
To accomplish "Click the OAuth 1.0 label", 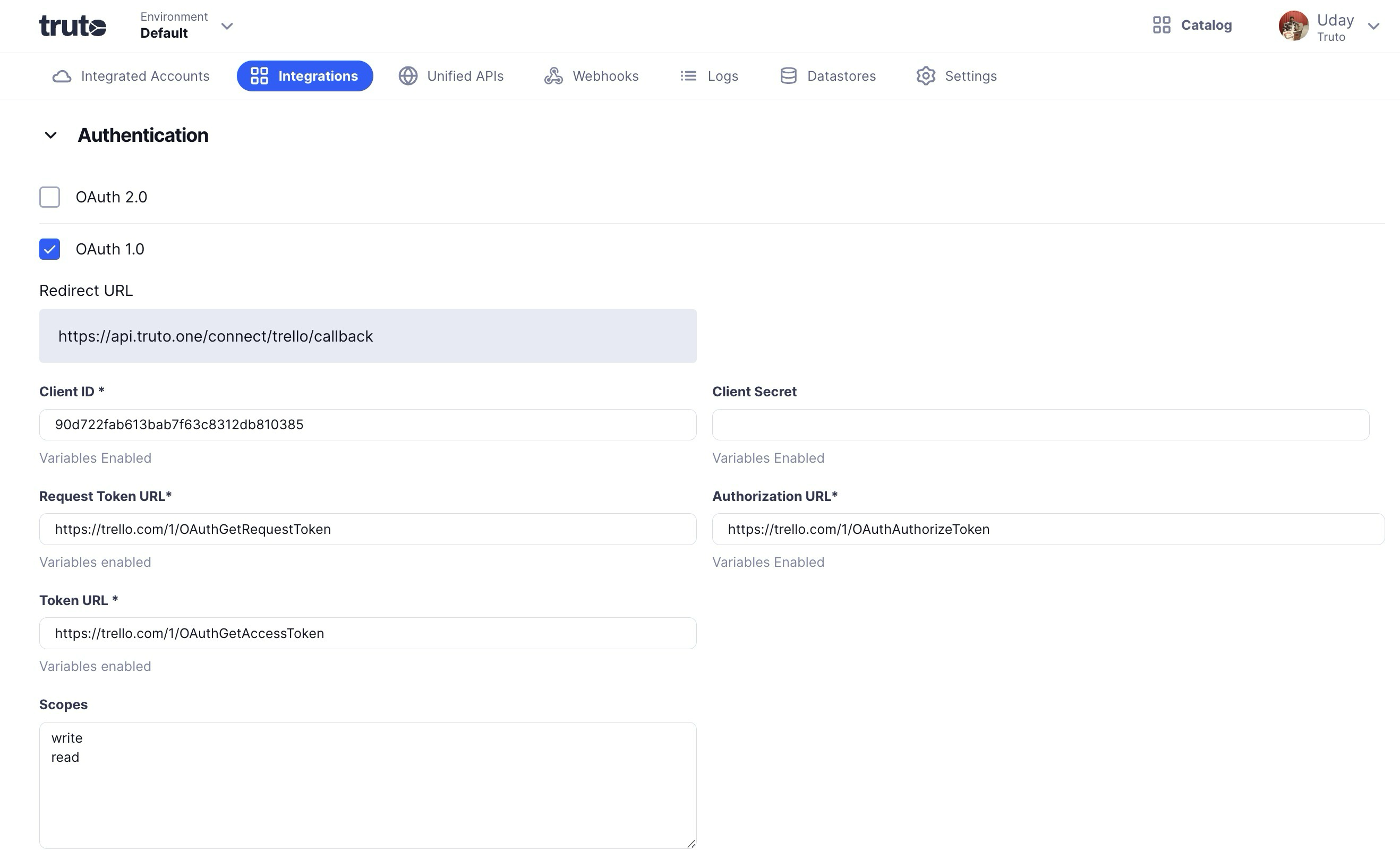I will [x=110, y=249].
